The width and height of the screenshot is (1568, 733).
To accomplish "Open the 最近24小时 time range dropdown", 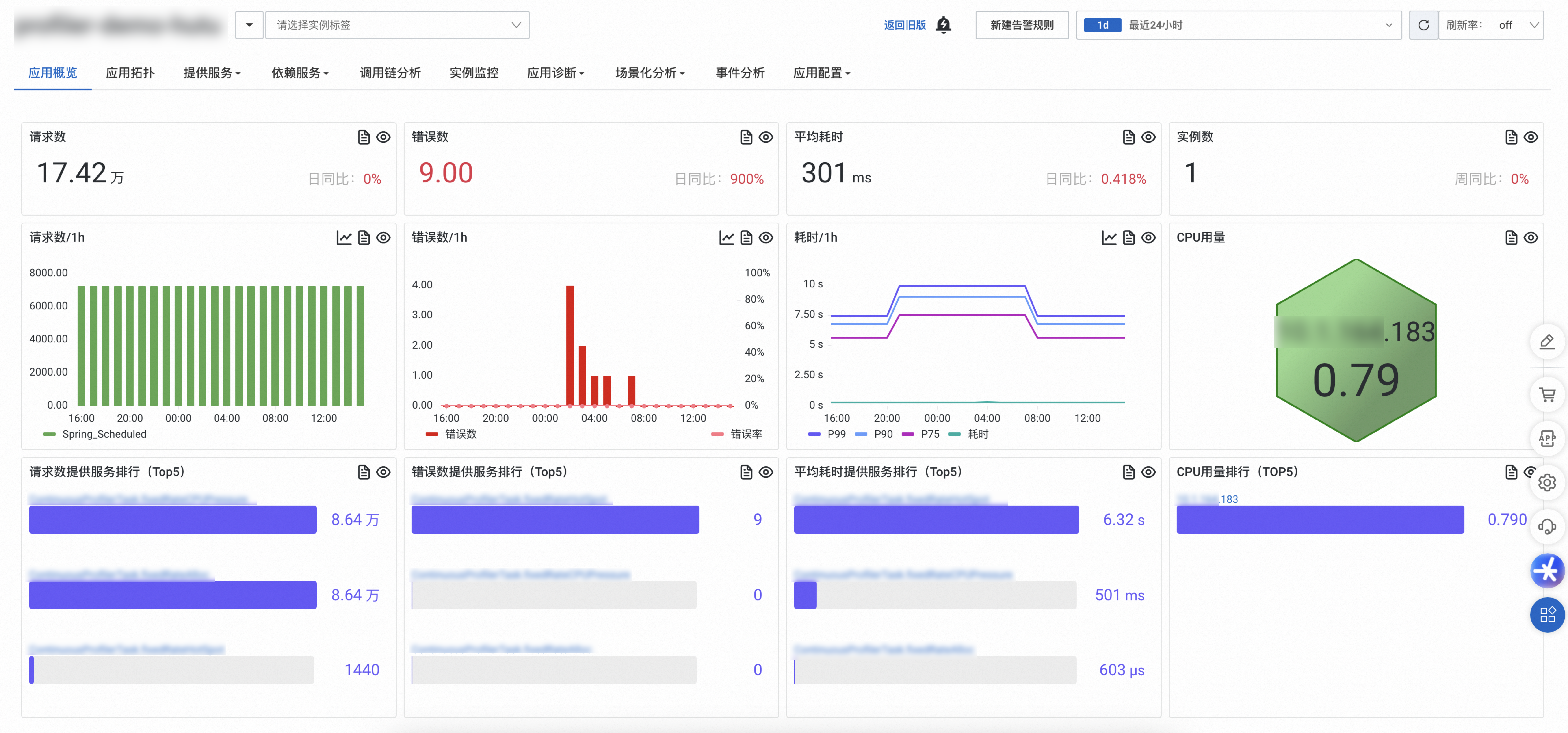I will tap(1239, 25).
